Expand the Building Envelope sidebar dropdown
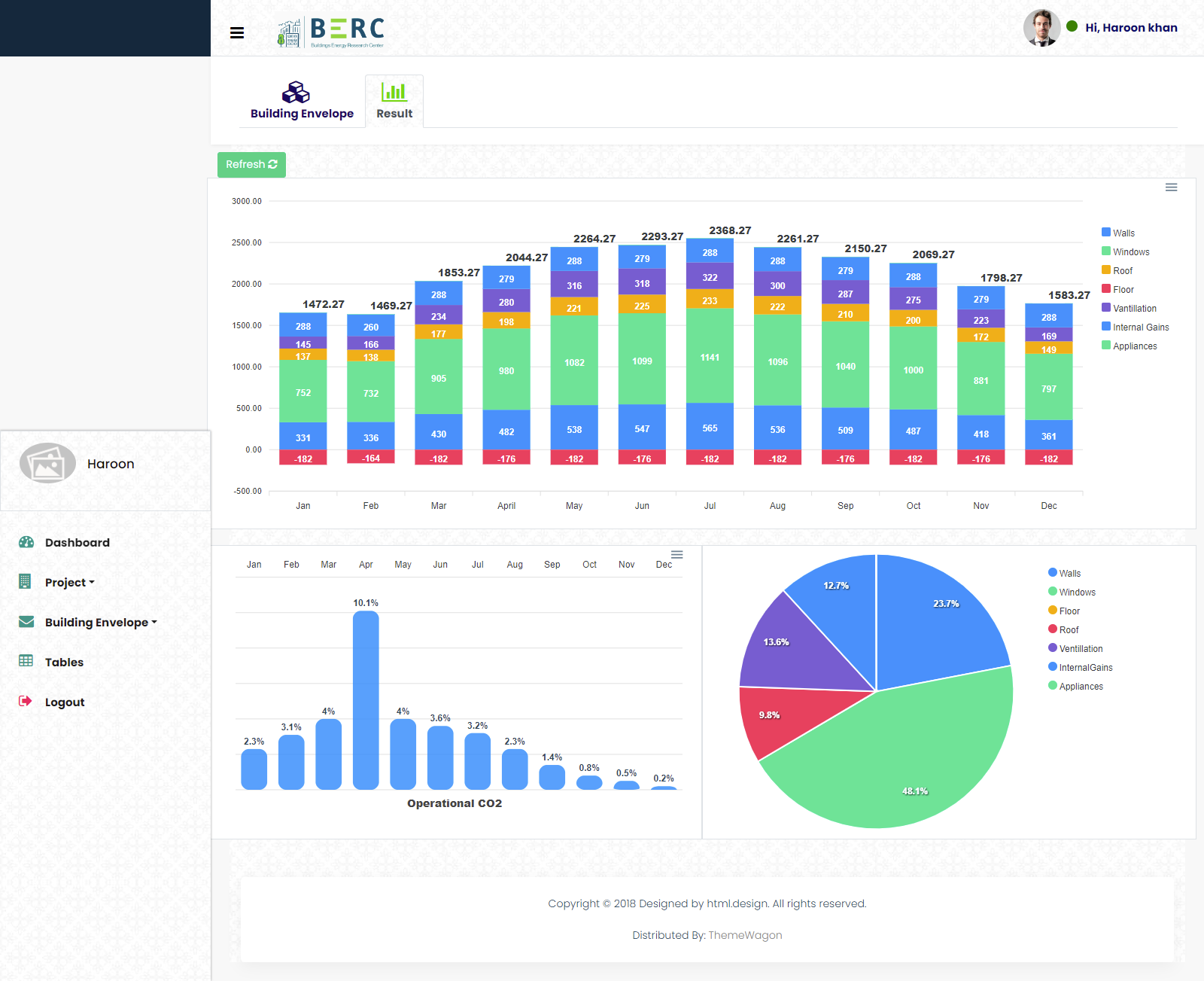 coord(100,623)
